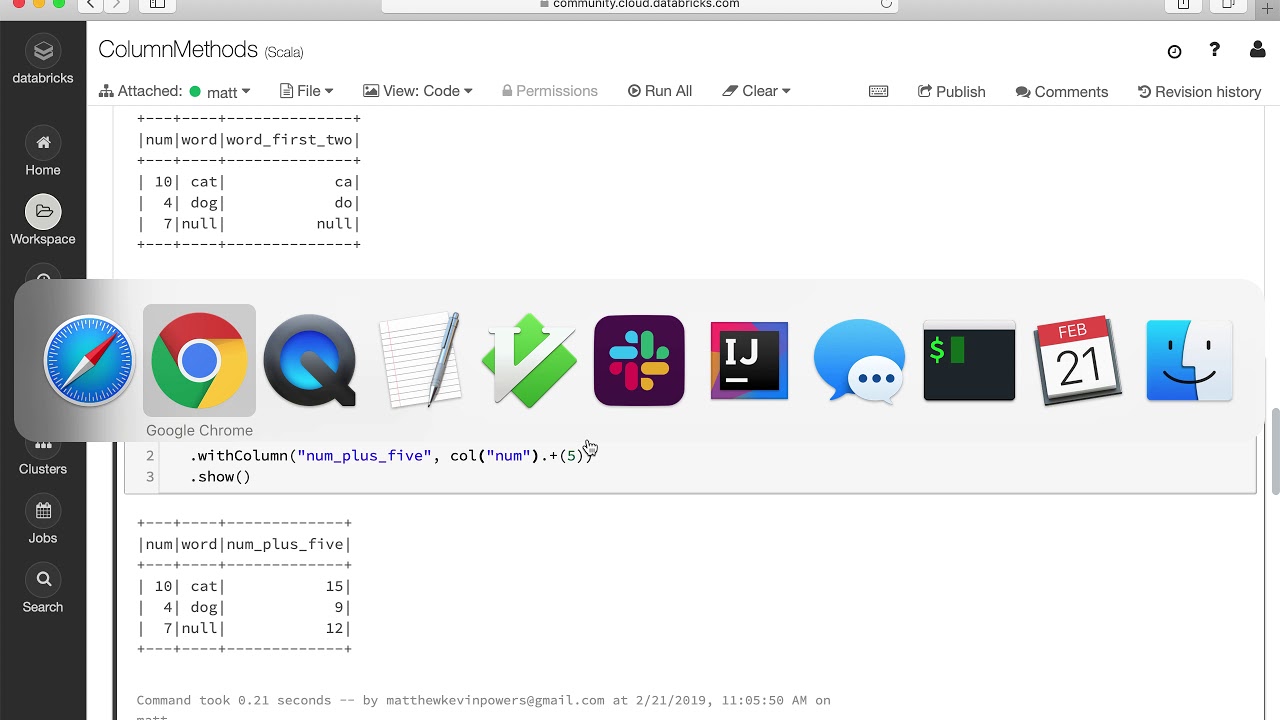The image size is (1280, 720).
Task: Click output row with dog and do
Action: pos(249,203)
